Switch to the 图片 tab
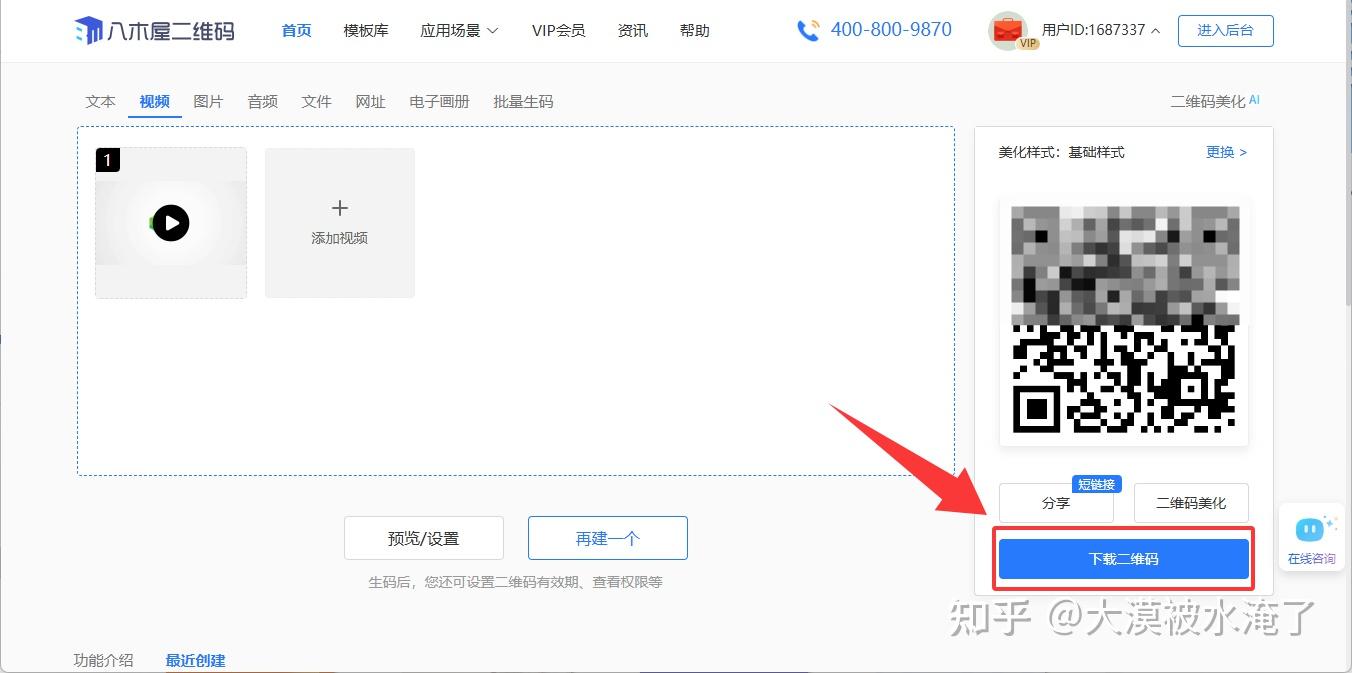Viewport: 1352px width, 673px height. click(x=208, y=102)
